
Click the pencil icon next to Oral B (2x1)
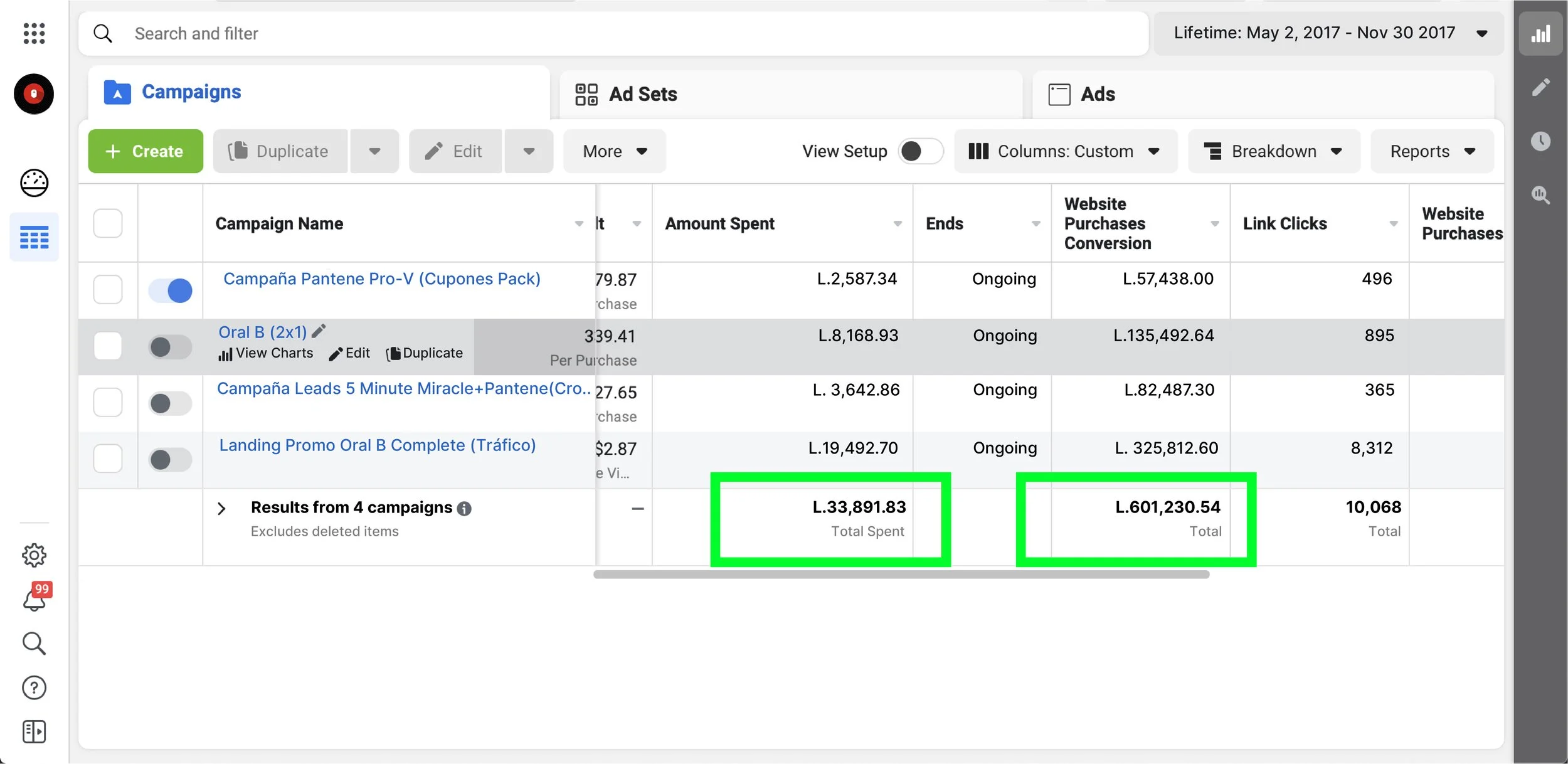coord(319,331)
